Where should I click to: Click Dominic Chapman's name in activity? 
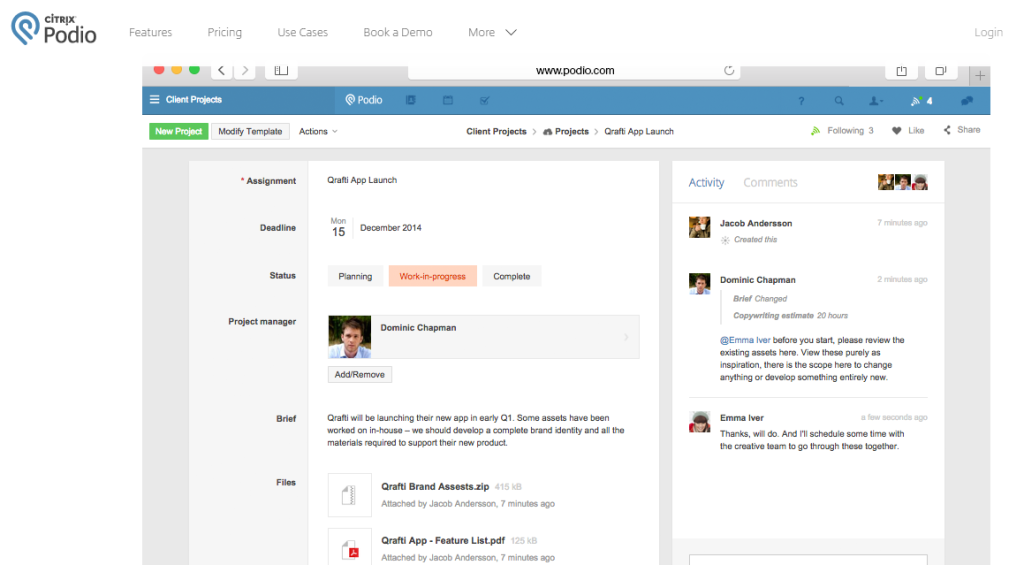758,280
